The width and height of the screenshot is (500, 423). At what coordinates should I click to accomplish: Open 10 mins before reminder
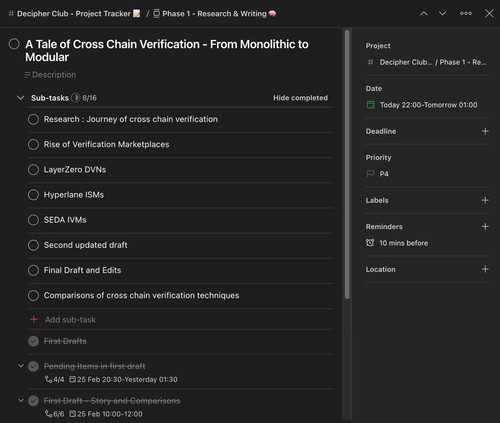(397, 243)
